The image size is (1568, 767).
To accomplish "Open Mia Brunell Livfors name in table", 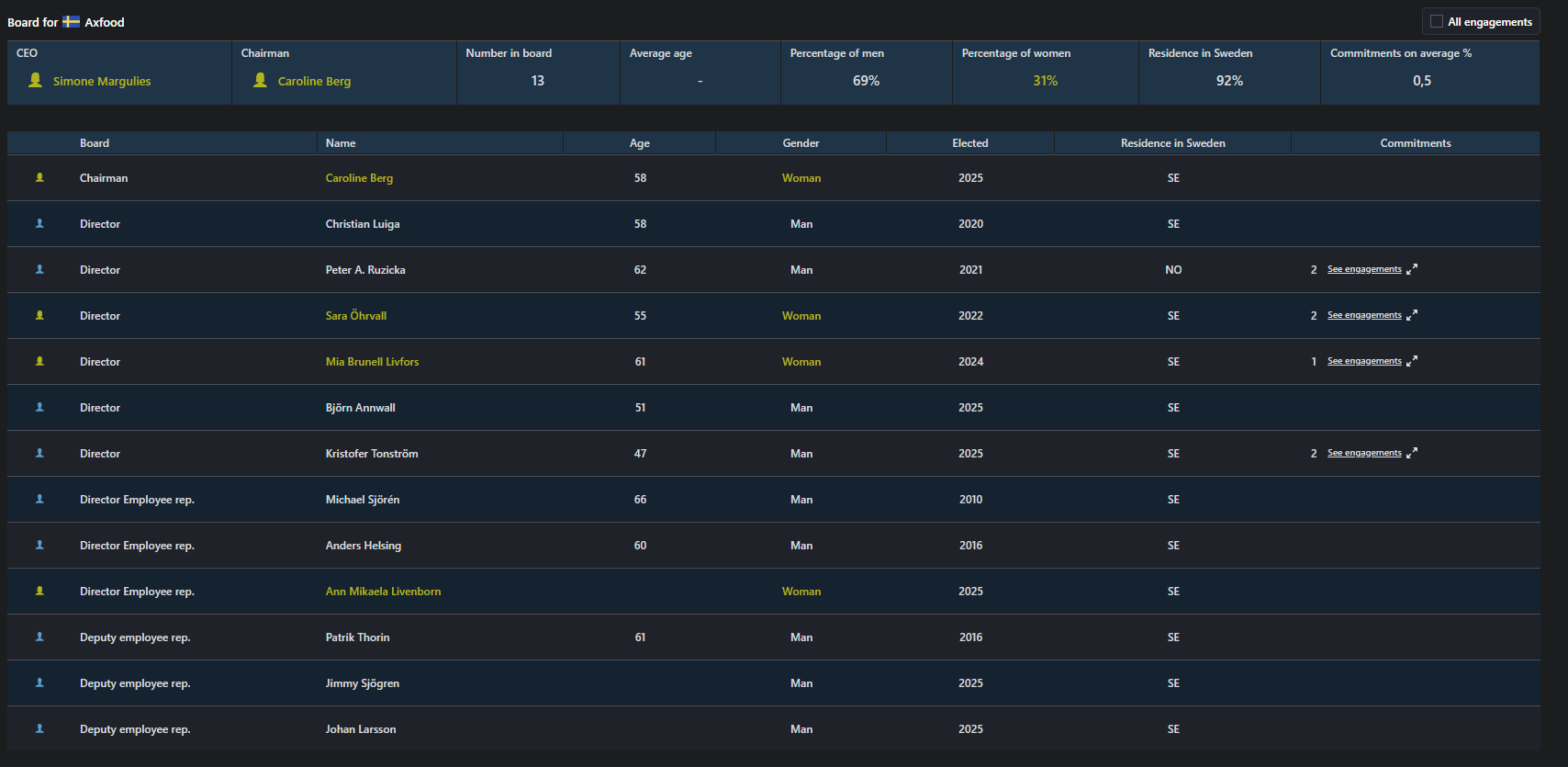I will point(372,362).
